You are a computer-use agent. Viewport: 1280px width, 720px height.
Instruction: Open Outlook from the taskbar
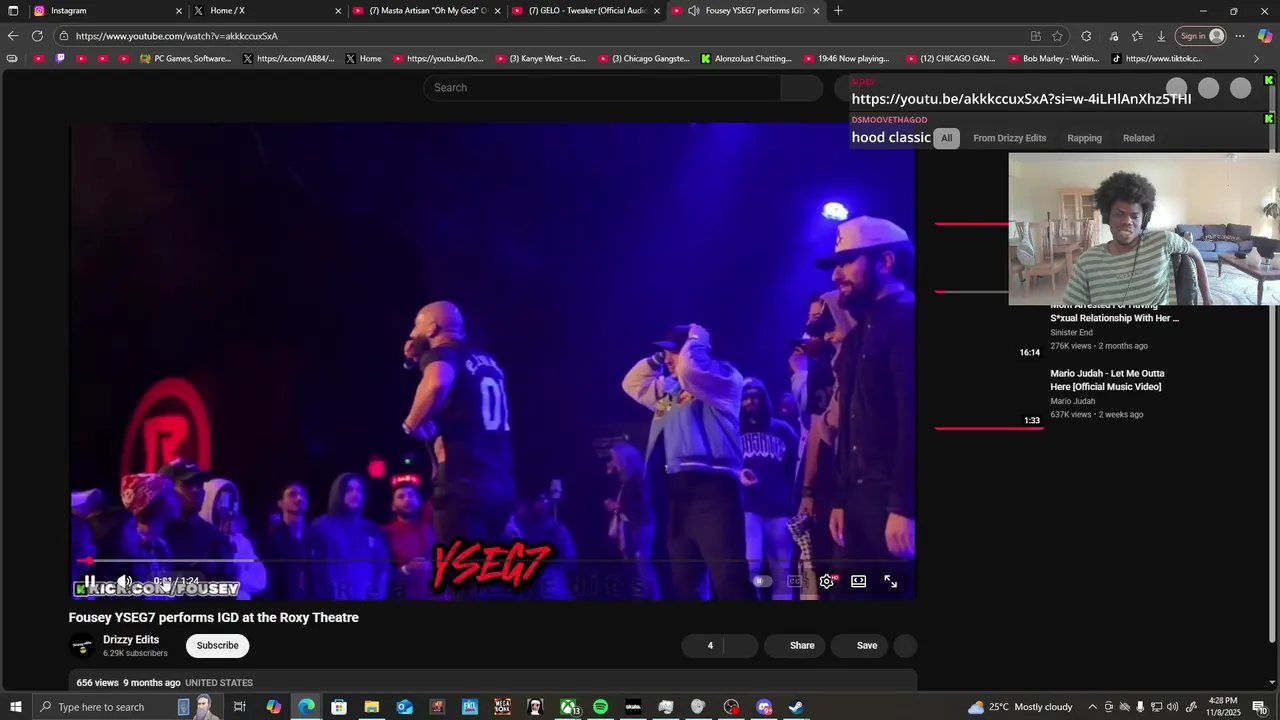(404, 707)
